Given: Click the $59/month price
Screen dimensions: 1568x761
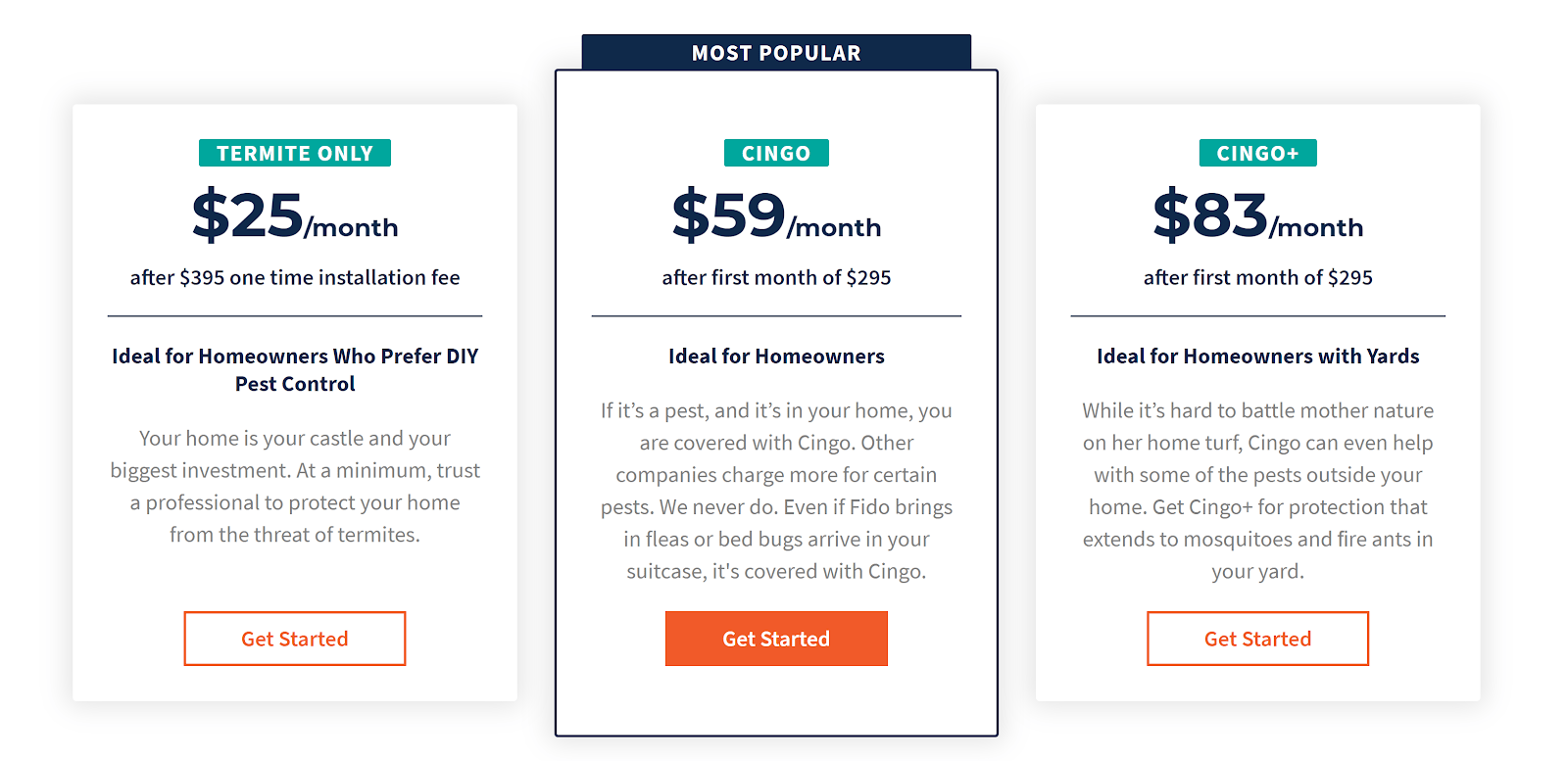Looking at the screenshot, I should [x=776, y=215].
